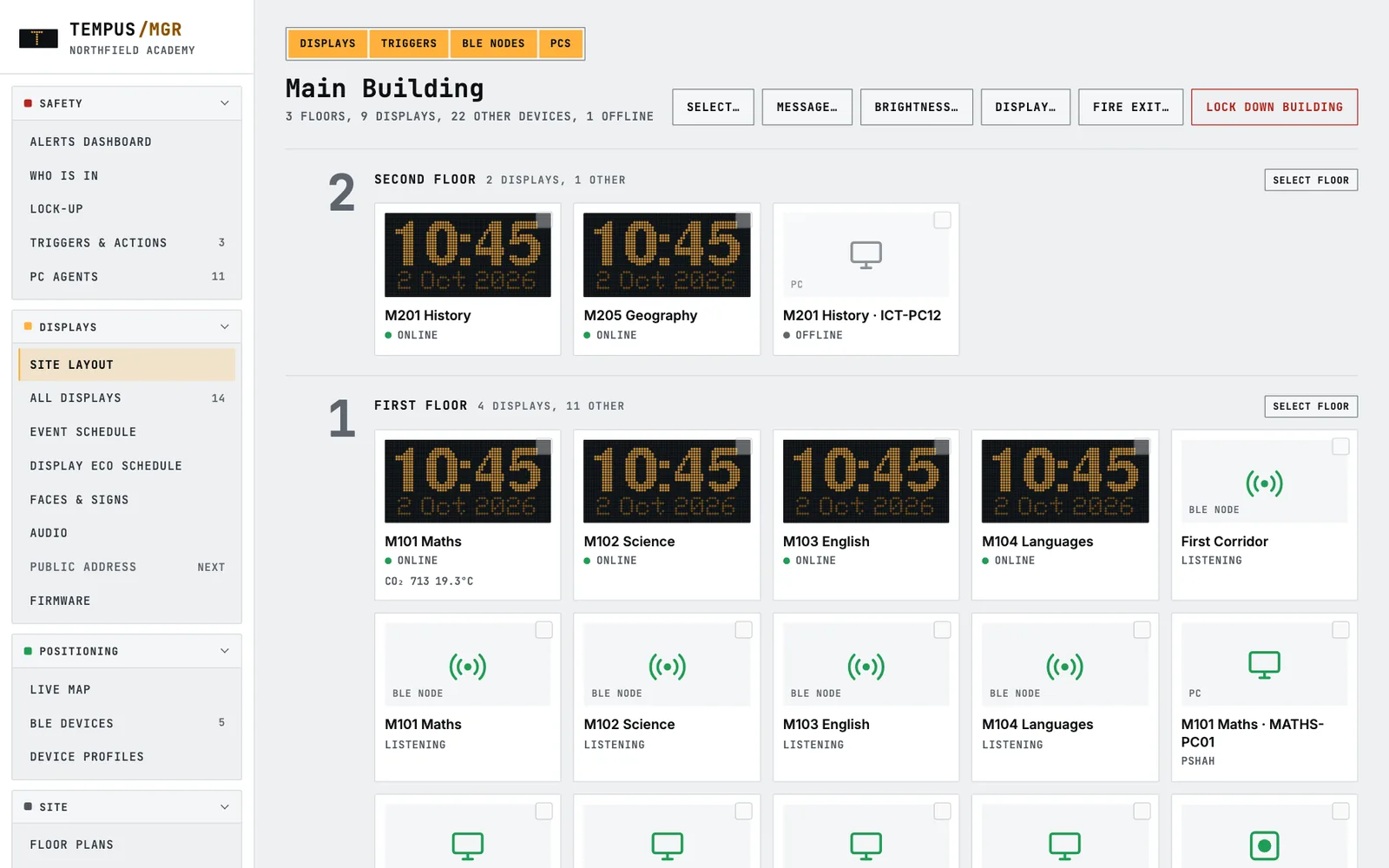The image size is (1389, 868).
Task: Open the M201 History clock display thumbnail
Action: click(x=467, y=255)
